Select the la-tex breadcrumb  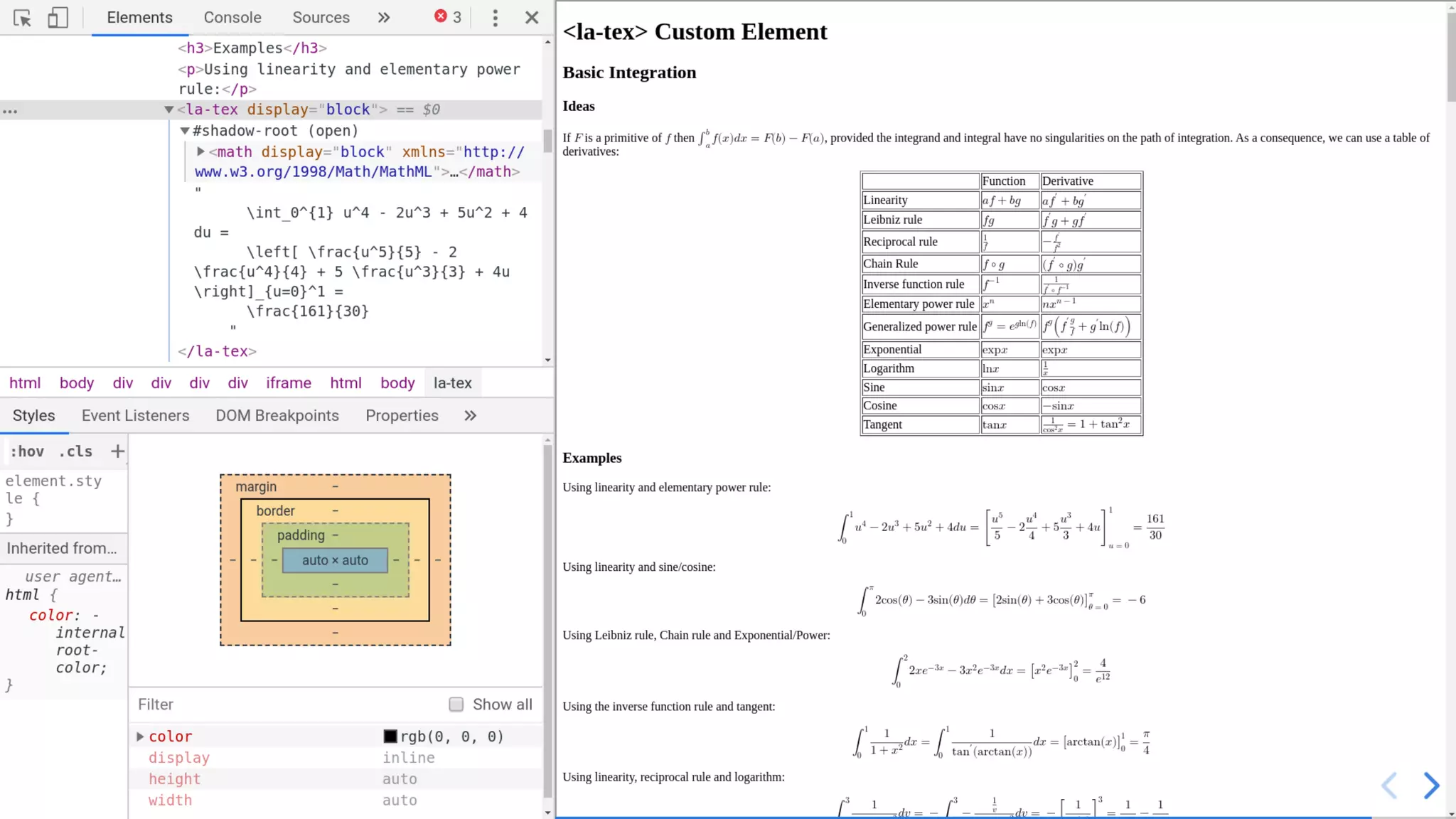point(453,383)
